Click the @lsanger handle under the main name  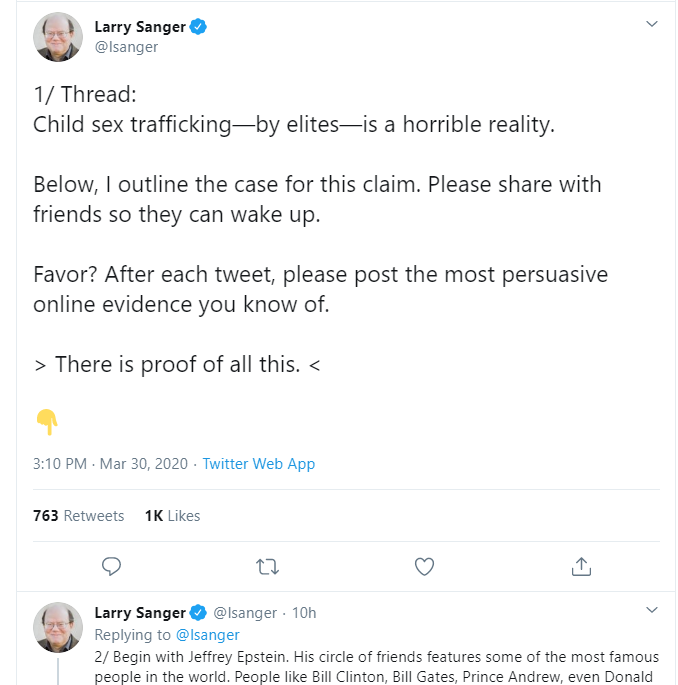(126, 46)
